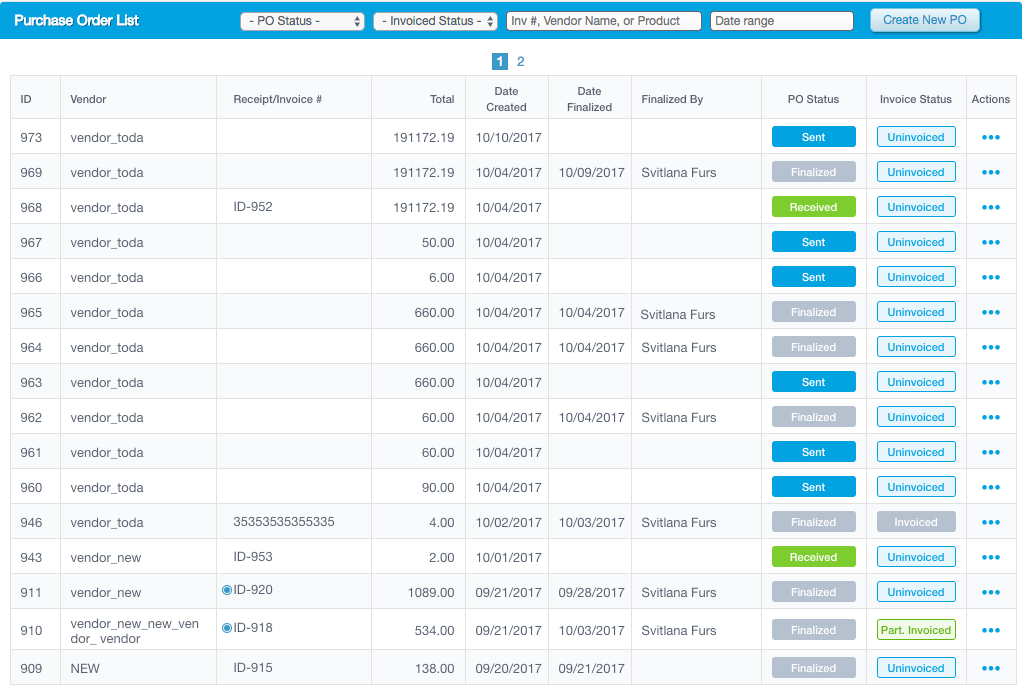
Task: Open the Date range input field
Action: point(781,21)
